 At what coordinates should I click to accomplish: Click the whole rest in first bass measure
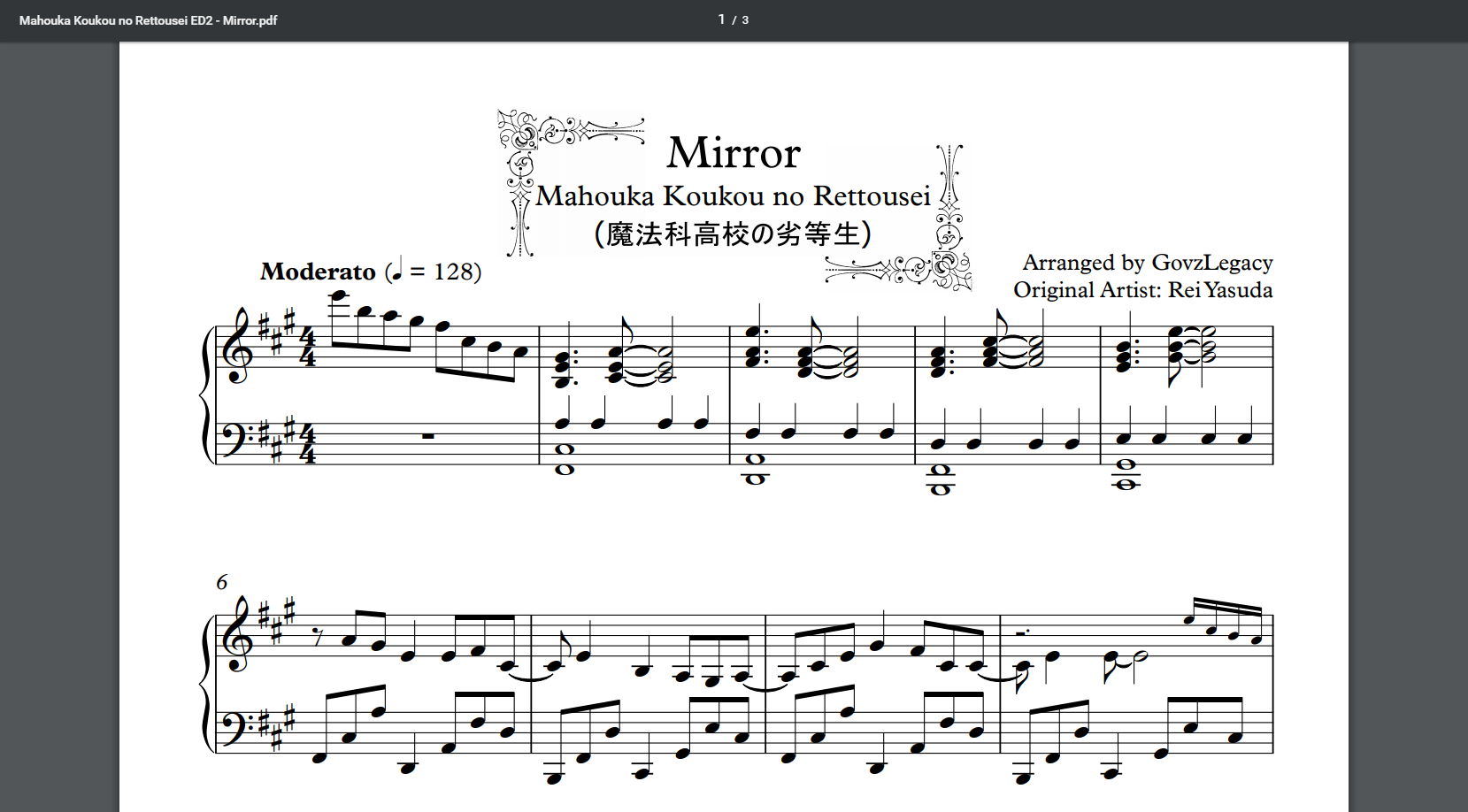click(428, 435)
